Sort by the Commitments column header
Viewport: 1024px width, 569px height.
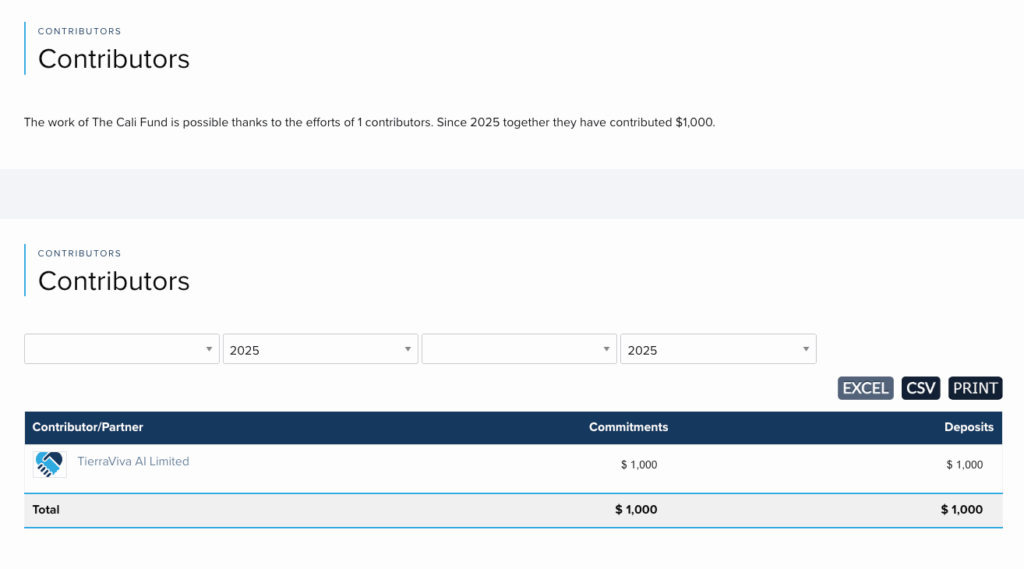pyautogui.click(x=628, y=427)
